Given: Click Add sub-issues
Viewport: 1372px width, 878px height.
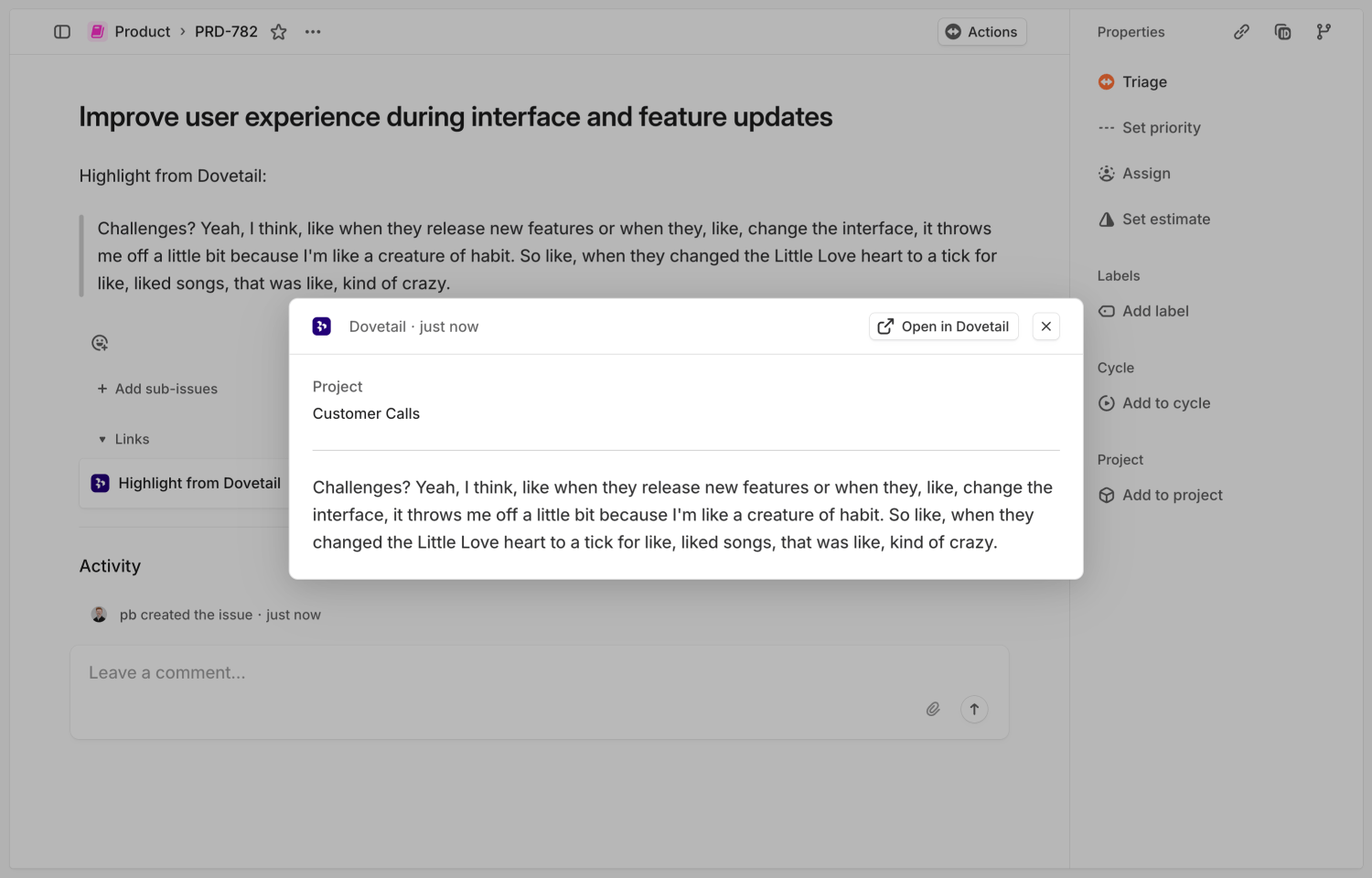Looking at the screenshot, I should tap(157, 389).
